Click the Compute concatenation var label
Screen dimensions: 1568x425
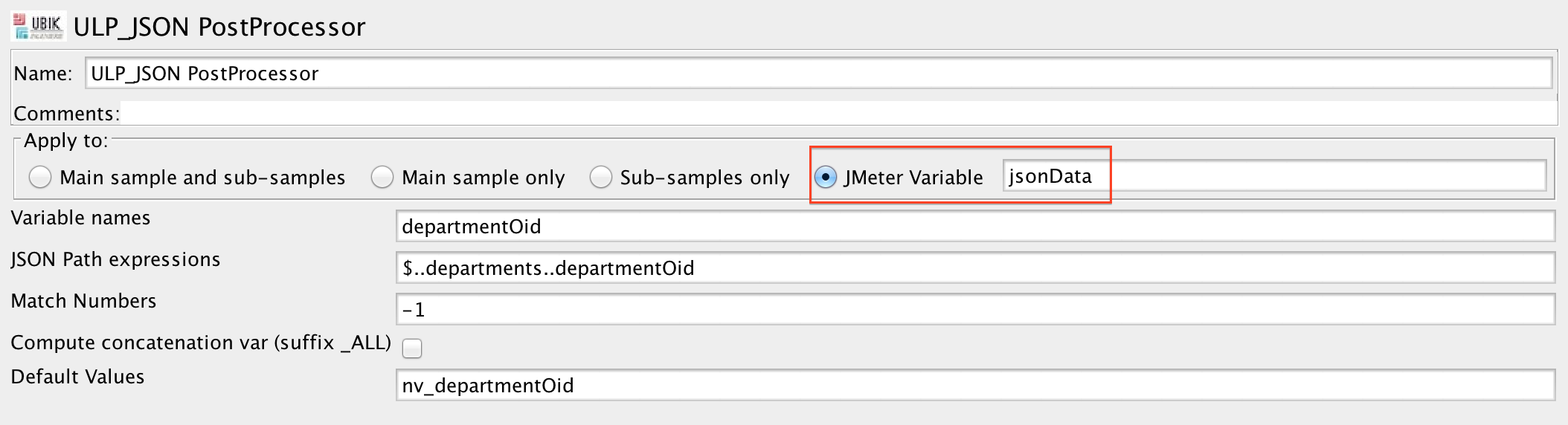point(200,343)
